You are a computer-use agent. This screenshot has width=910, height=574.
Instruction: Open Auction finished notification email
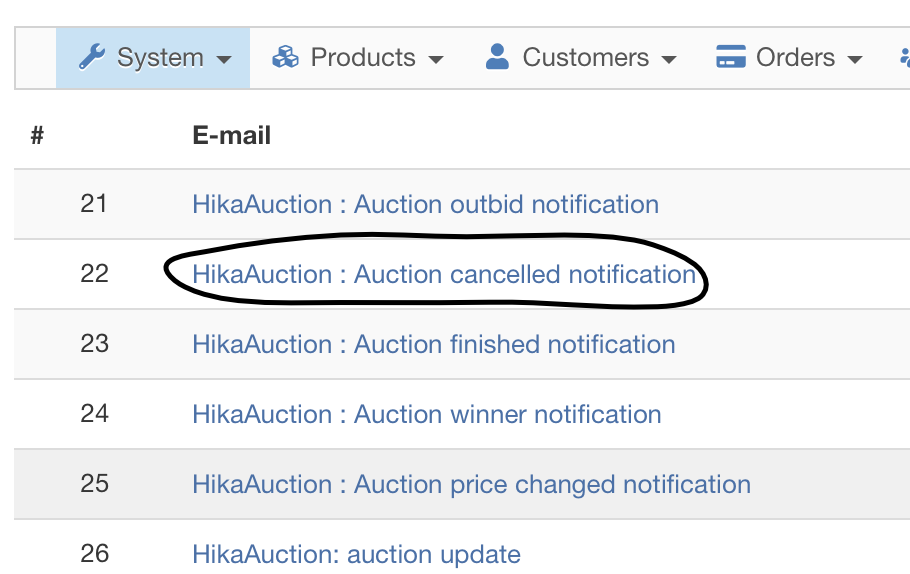pos(433,344)
